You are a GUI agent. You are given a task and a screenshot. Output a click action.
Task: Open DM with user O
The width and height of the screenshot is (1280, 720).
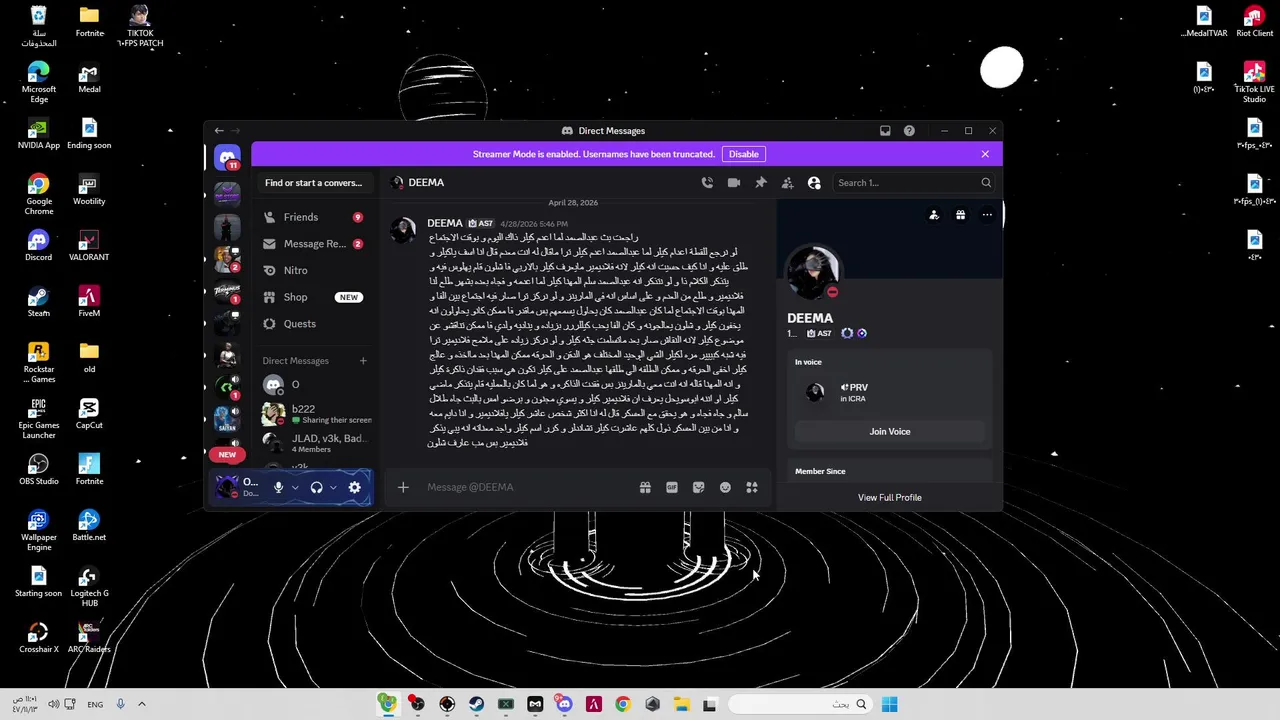click(314, 385)
